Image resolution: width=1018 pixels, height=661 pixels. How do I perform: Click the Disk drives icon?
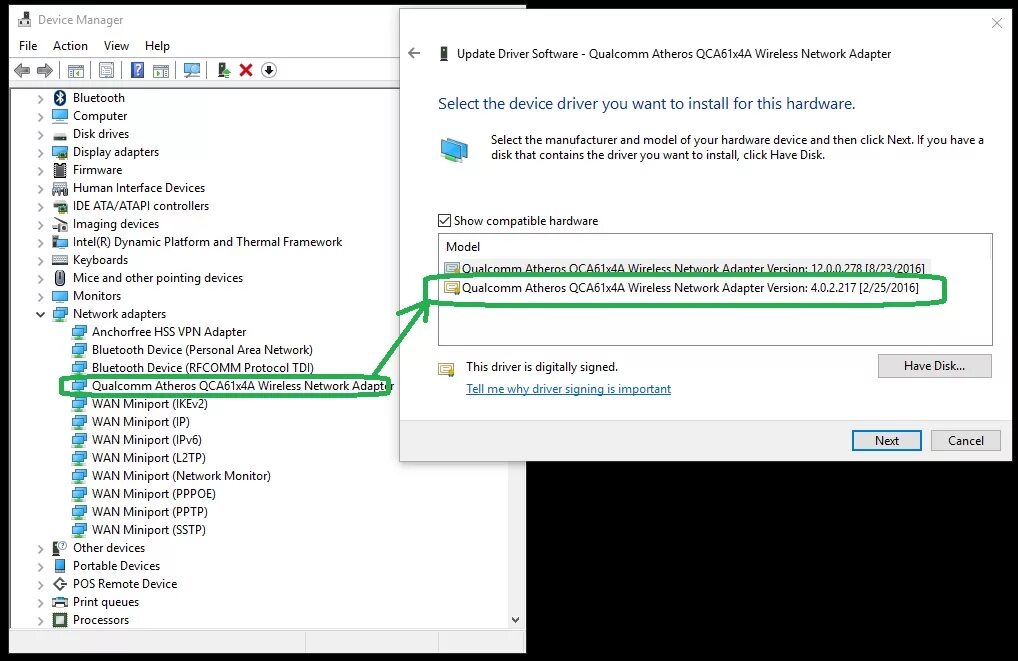pyautogui.click(x=60, y=134)
